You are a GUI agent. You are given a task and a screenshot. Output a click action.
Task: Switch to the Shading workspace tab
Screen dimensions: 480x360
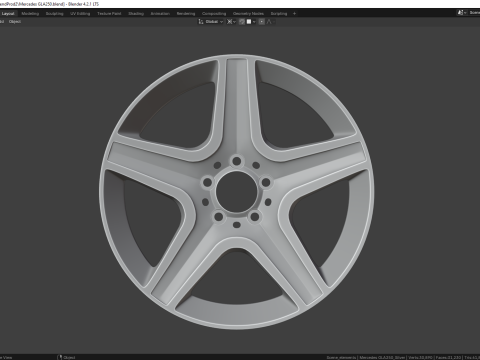[136, 14]
